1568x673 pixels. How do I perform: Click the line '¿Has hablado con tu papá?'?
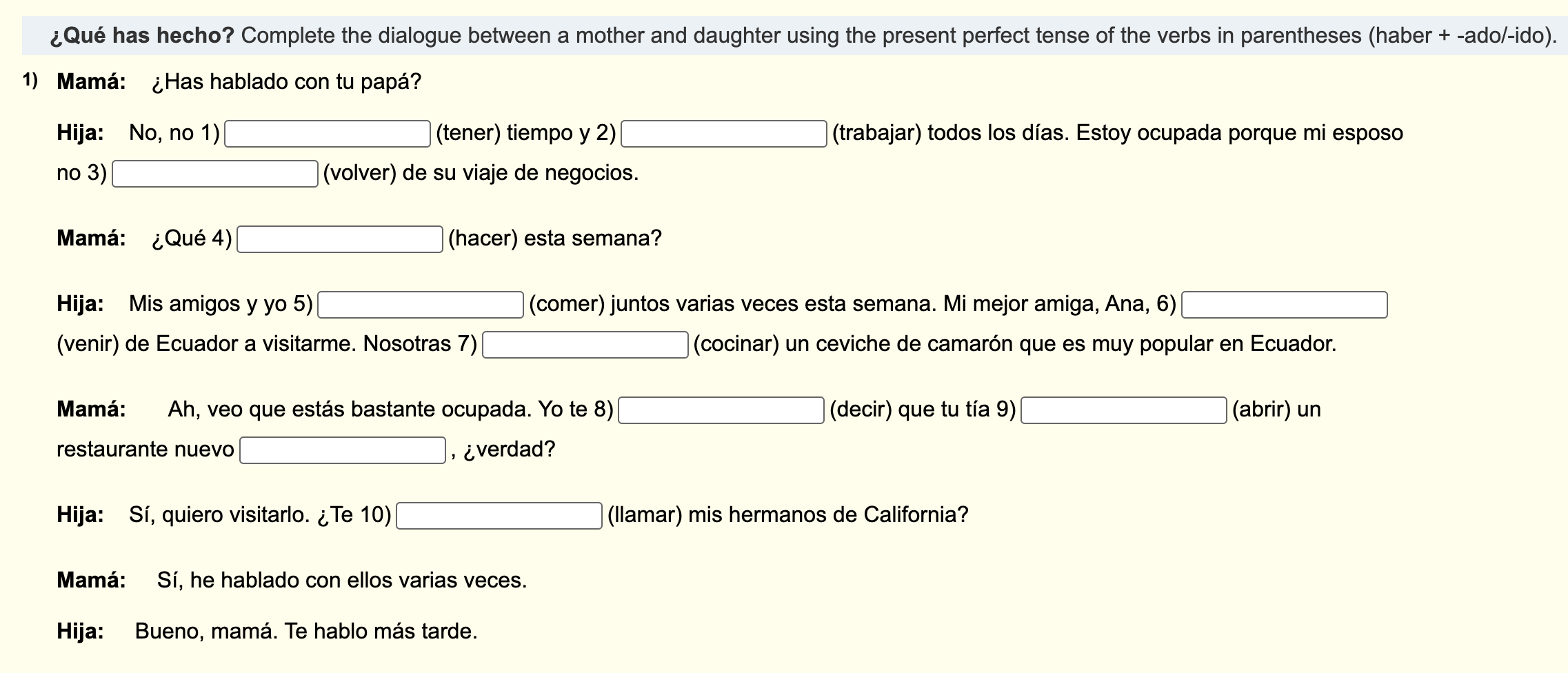pyautogui.click(x=286, y=82)
